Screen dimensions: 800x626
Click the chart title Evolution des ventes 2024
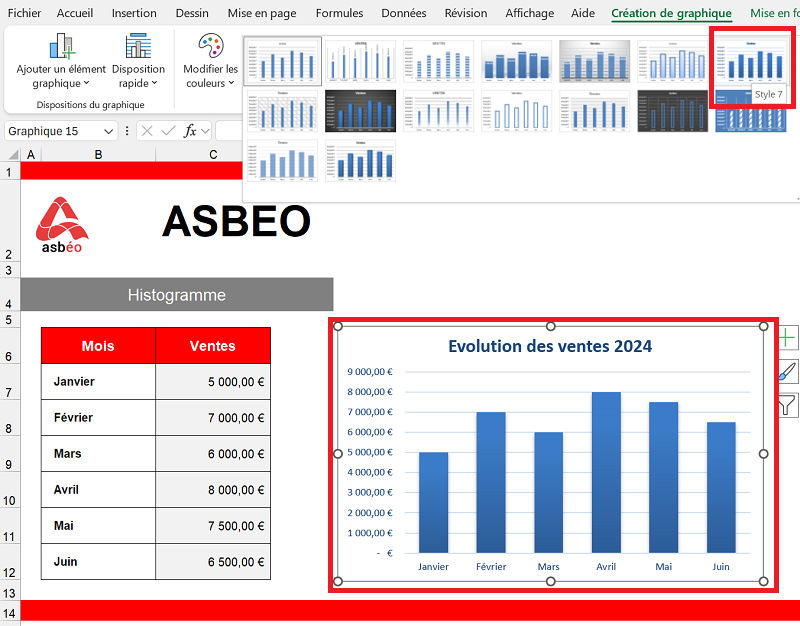pyautogui.click(x=550, y=346)
